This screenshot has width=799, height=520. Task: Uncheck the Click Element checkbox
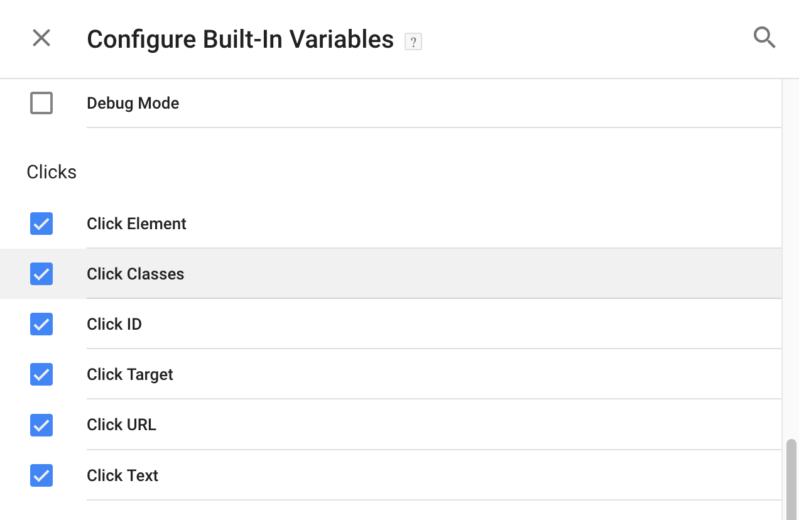click(x=41, y=223)
